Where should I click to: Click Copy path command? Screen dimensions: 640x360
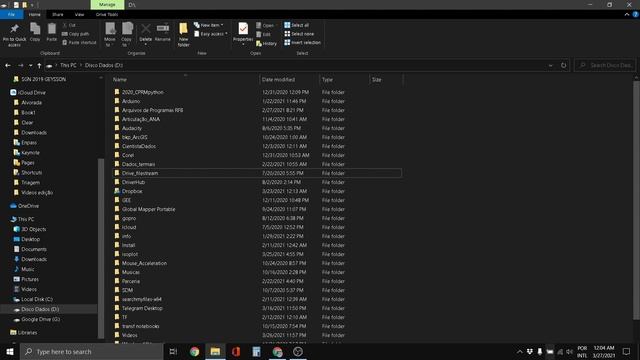point(76,34)
